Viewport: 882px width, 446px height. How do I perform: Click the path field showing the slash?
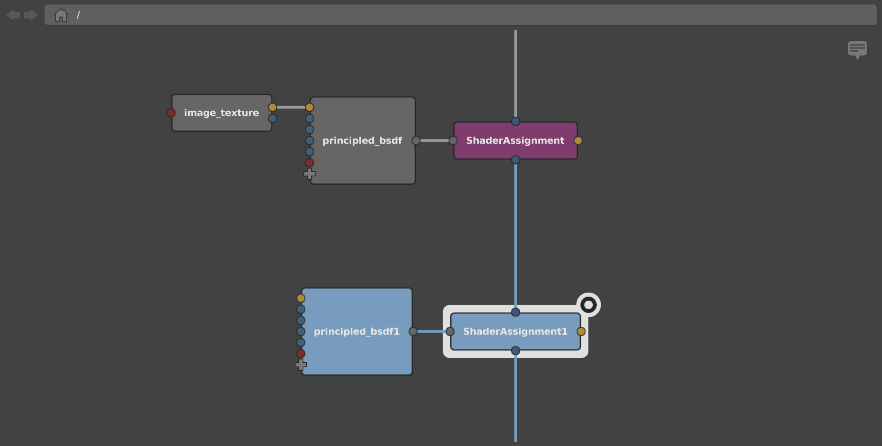(460, 15)
